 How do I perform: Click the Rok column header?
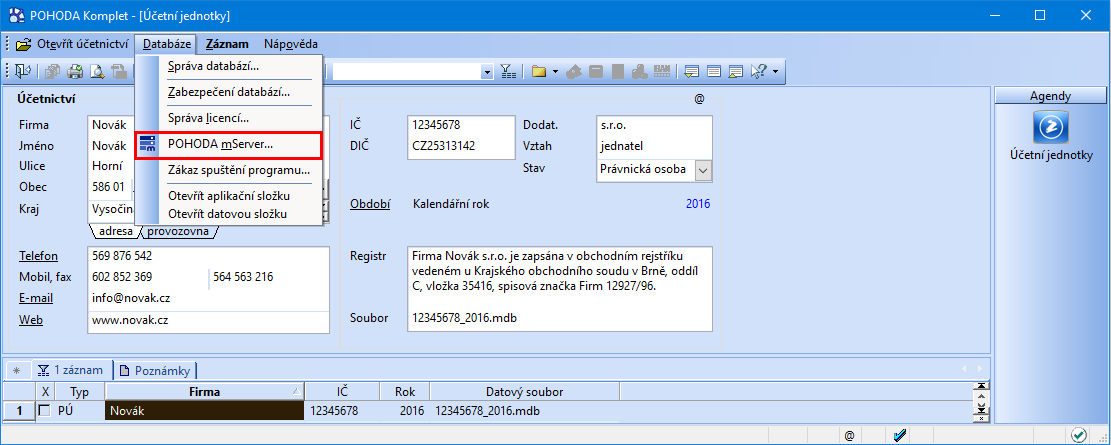[404, 392]
